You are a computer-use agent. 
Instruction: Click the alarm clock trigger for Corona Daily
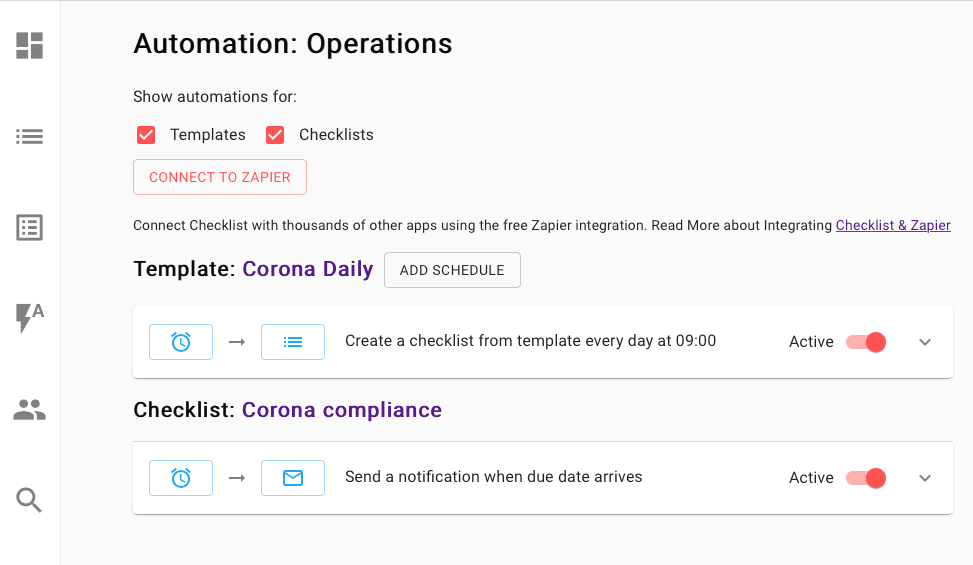pos(181,342)
